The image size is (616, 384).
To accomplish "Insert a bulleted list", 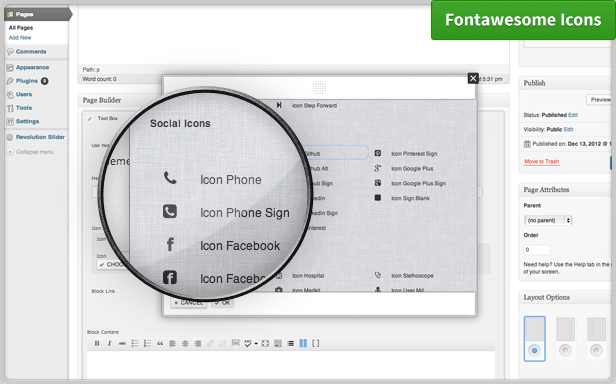I will tap(135, 344).
